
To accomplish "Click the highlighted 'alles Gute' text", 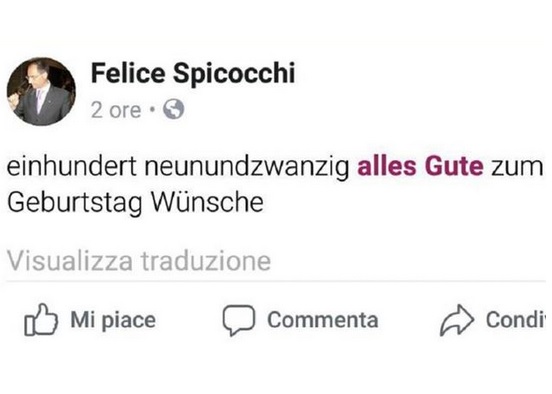I will click(x=420, y=166).
